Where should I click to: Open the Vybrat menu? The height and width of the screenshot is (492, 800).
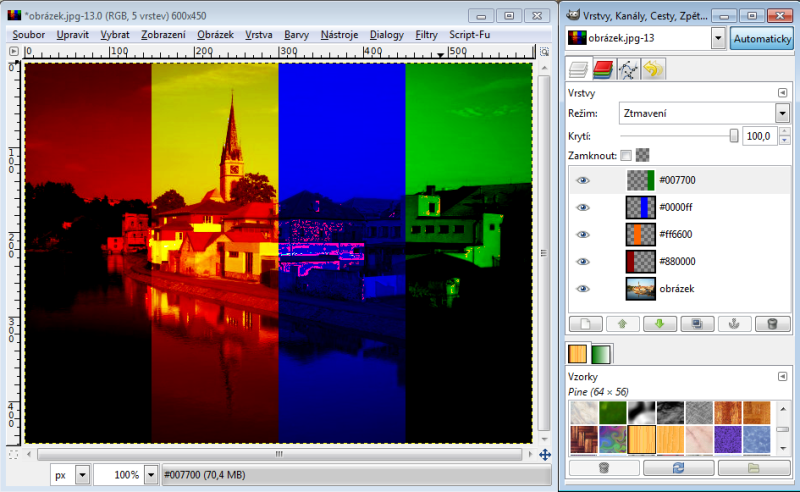coord(115,35)
